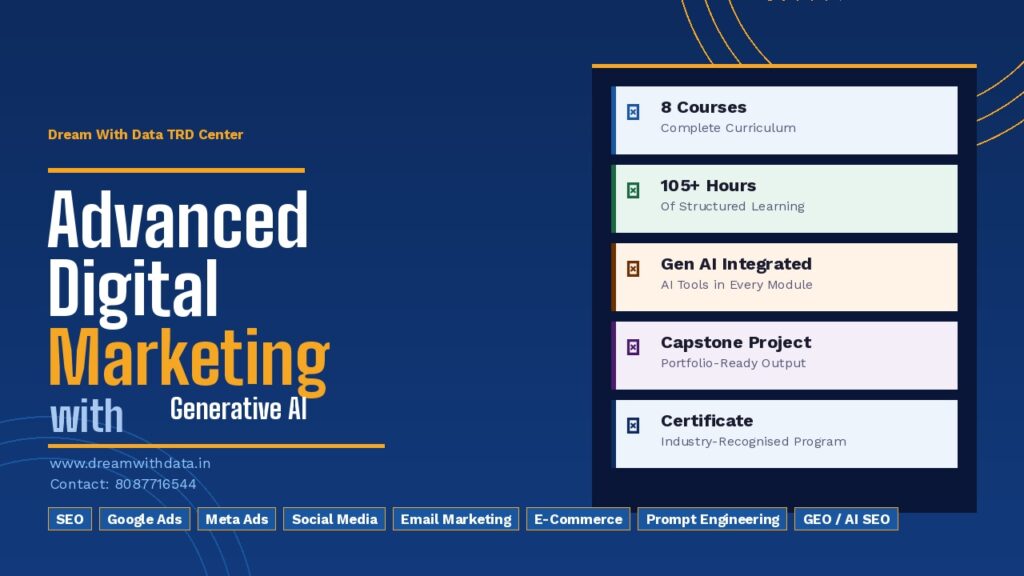Viewport: 1024px width, 576px height.
Task: Click the light blue word with
Action: pos(87,417)
